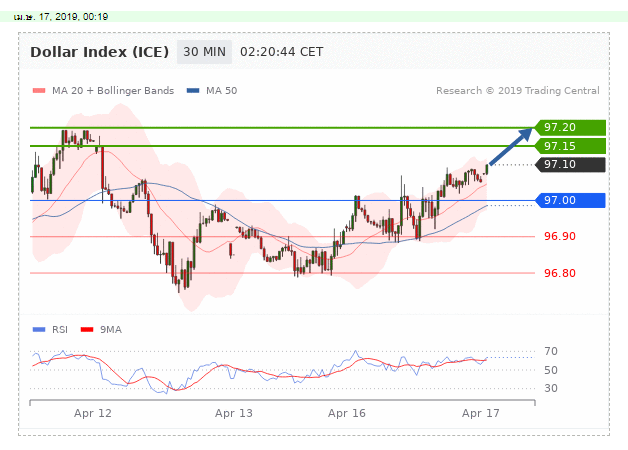Click the 97.20 green resistance price tag
Viewport: 628px width, 450px height.
point(570,128)
